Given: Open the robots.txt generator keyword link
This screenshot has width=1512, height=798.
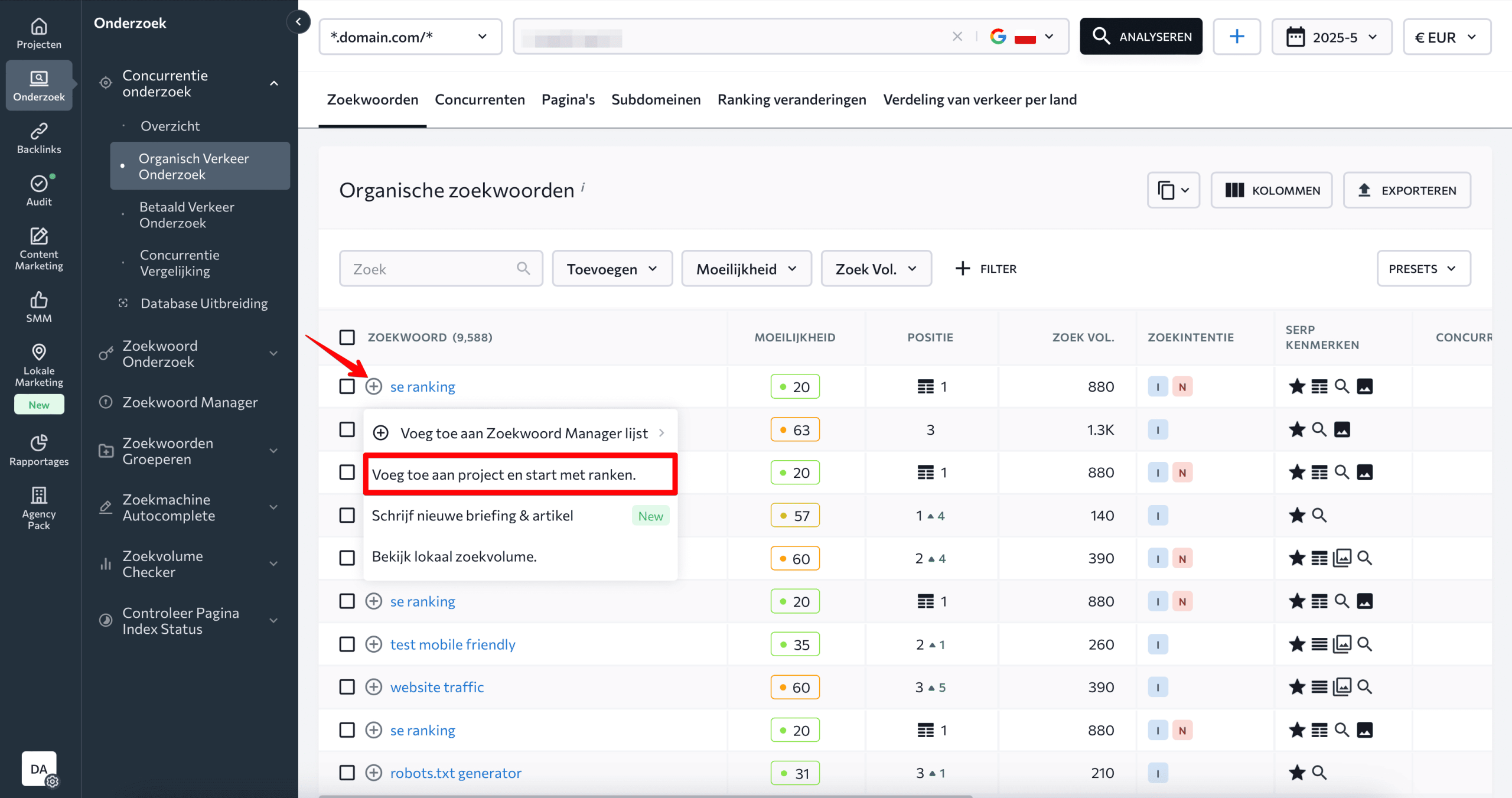Looking at the screenshot, I should (x=455, y=773).
